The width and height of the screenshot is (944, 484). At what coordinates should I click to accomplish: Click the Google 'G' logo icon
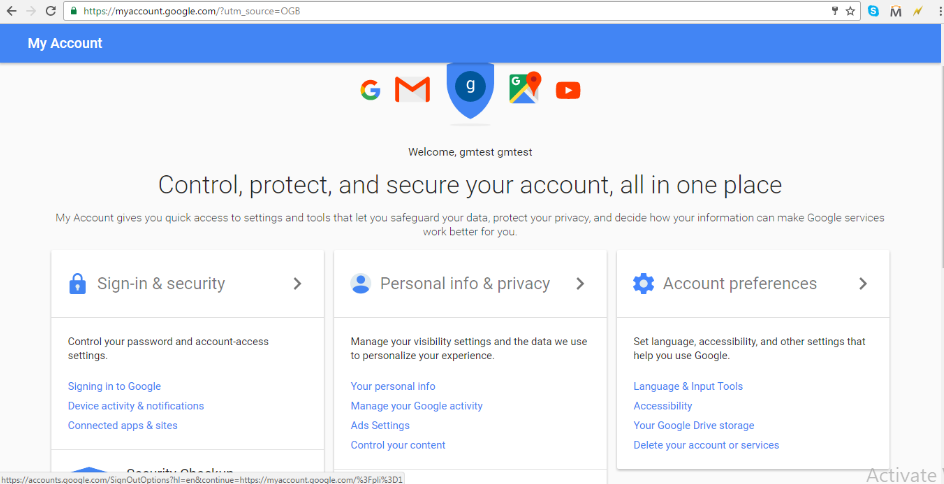370,90
